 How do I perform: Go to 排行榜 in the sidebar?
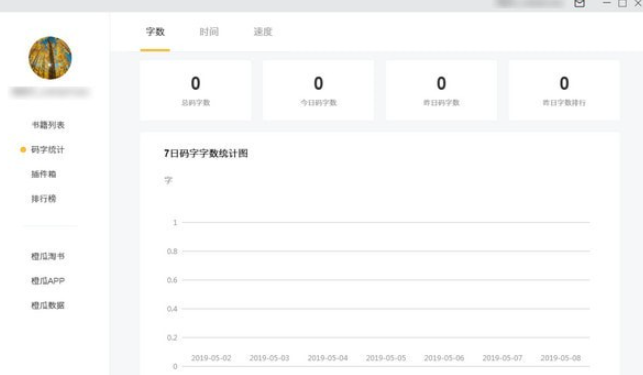(x=43, y=199)
